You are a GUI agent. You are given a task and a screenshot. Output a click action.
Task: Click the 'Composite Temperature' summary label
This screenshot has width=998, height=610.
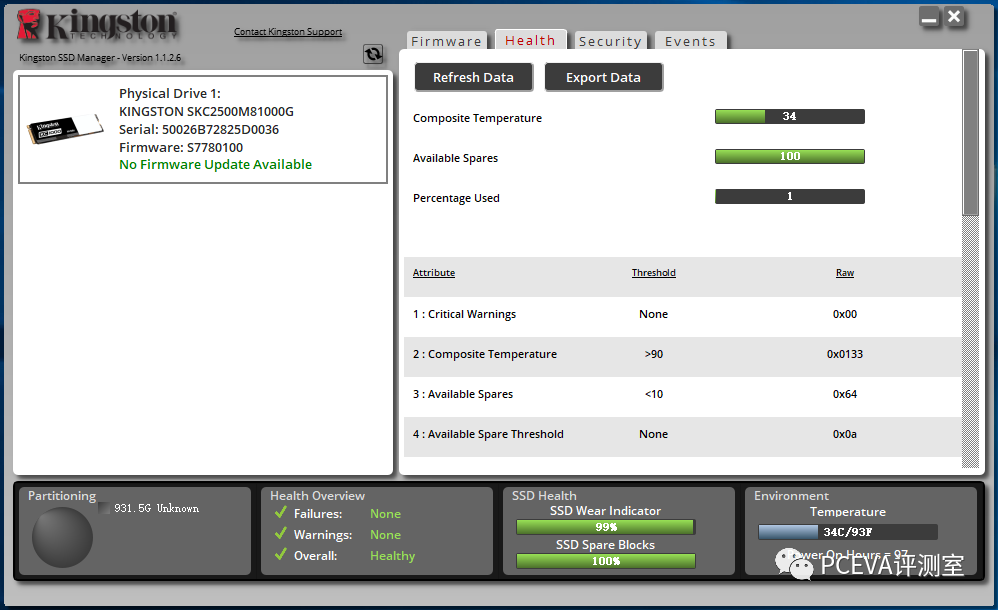tap(477, 118)
